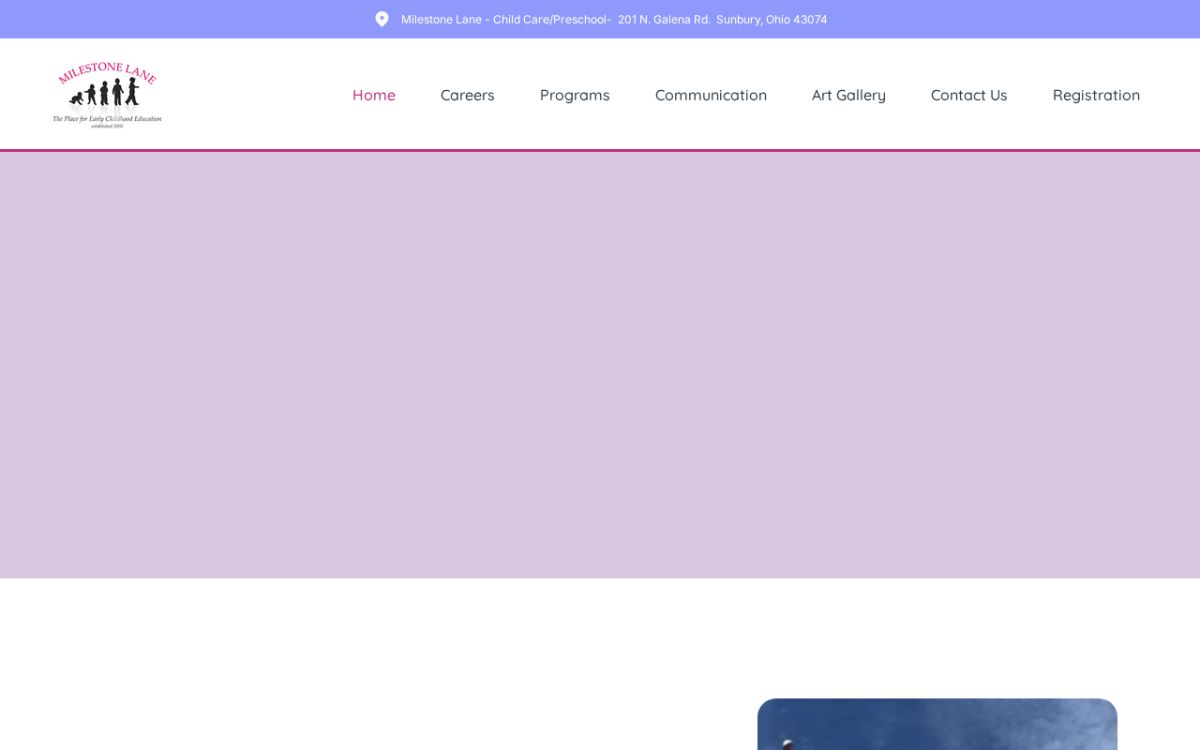This screenshot has height=750, width=1200.
Task: Click the tallest walking child silhouette in logo
Action: 132,91
